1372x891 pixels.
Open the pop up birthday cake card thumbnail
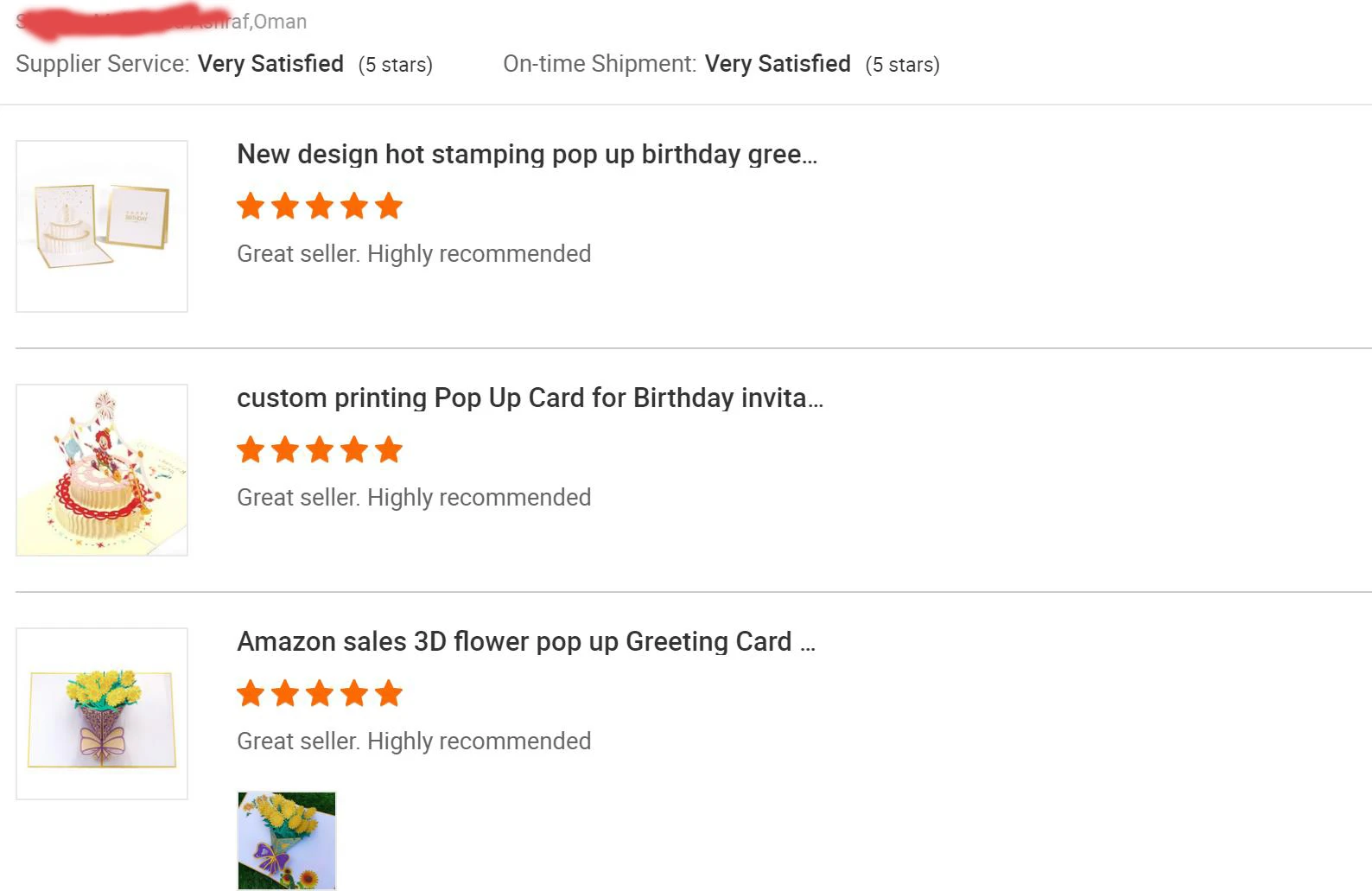click(x=102, y=470)
